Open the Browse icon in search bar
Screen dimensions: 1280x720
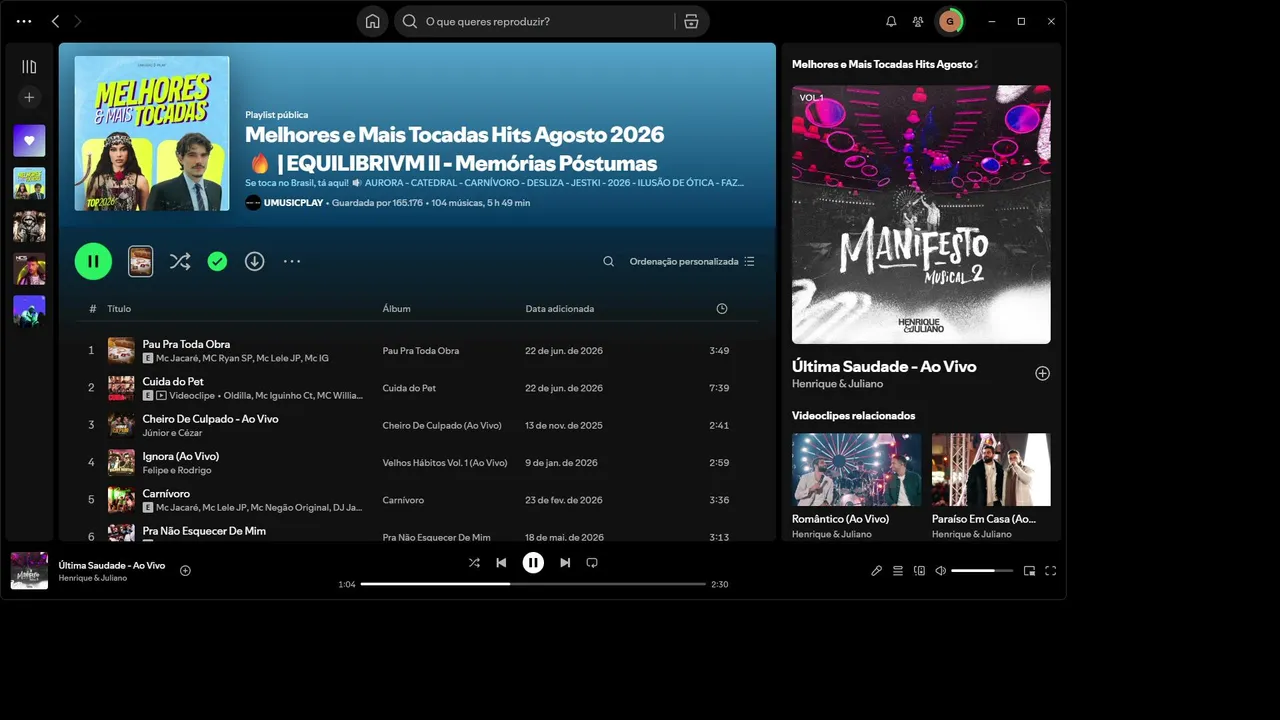pyautogui.click(x=691, y=21)
